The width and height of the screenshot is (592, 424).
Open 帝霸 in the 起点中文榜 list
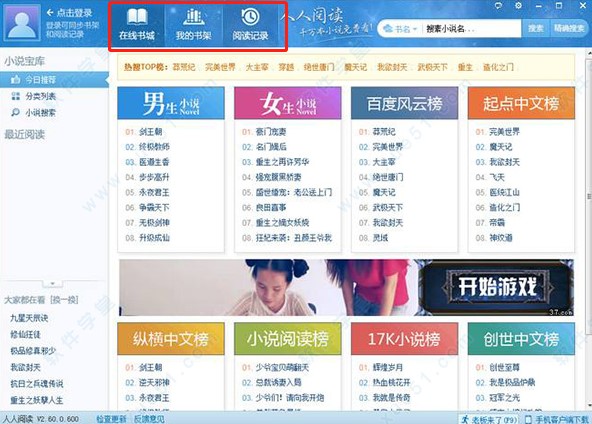tap(497, 222)
